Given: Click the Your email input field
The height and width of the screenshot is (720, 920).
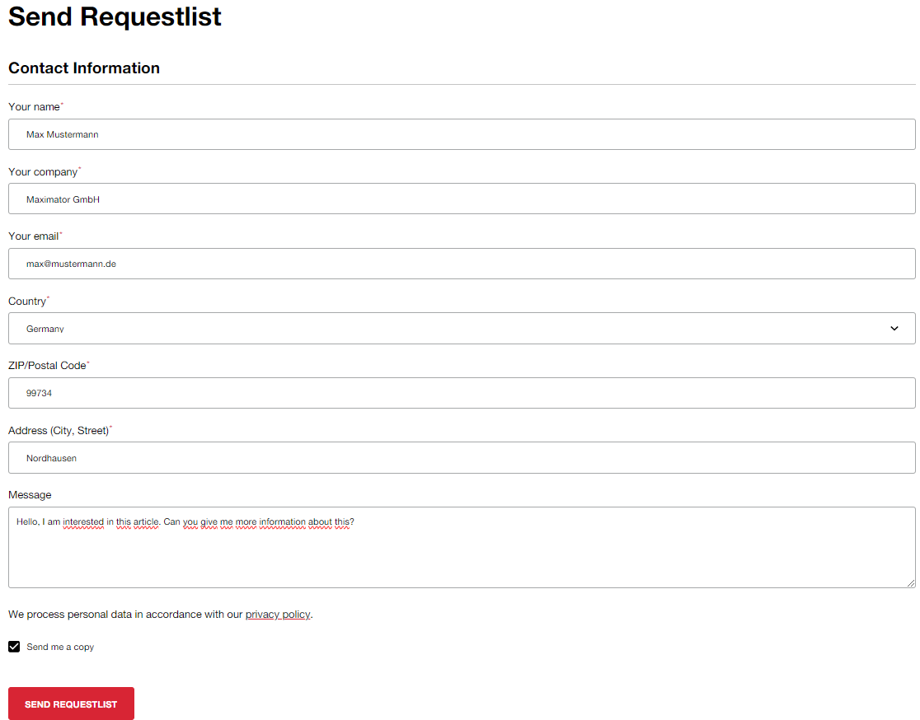Looking at the screenshot, I should pyautogui.click(x=462, y=263).
